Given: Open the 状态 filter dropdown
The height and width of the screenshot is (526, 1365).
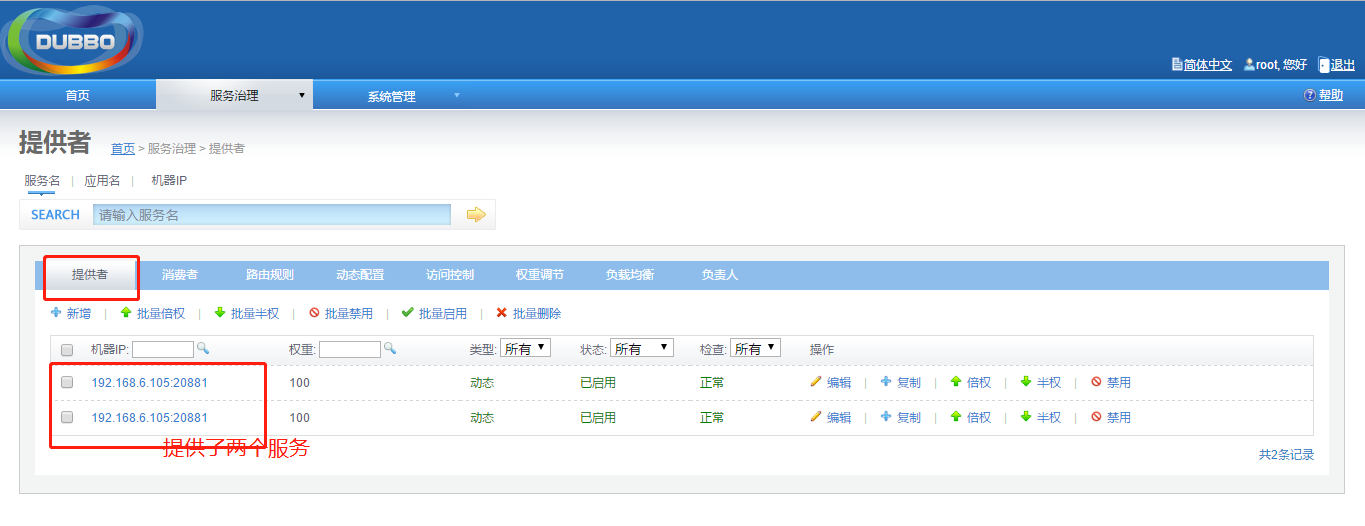Looking at the screenshot, I should point(642,348).
